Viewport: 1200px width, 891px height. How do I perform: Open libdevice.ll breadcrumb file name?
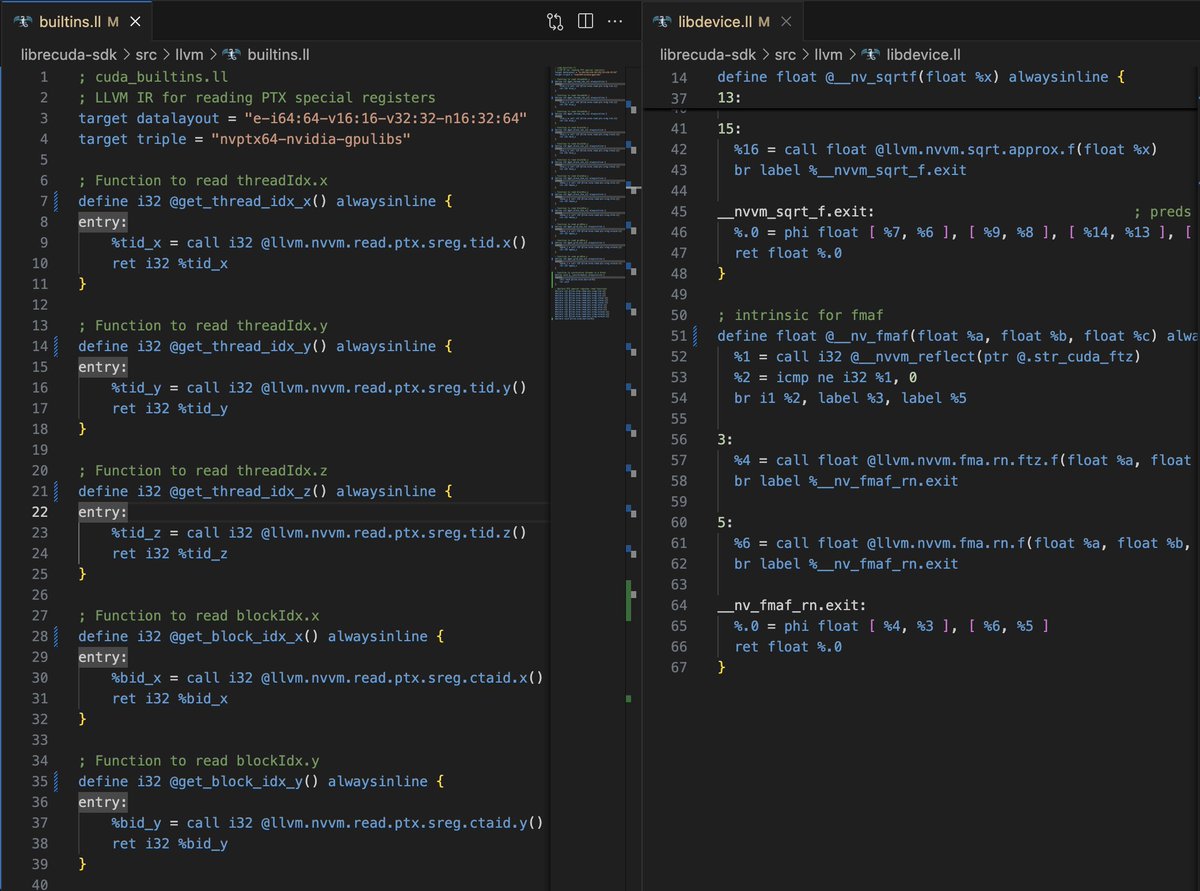point(923,55)
